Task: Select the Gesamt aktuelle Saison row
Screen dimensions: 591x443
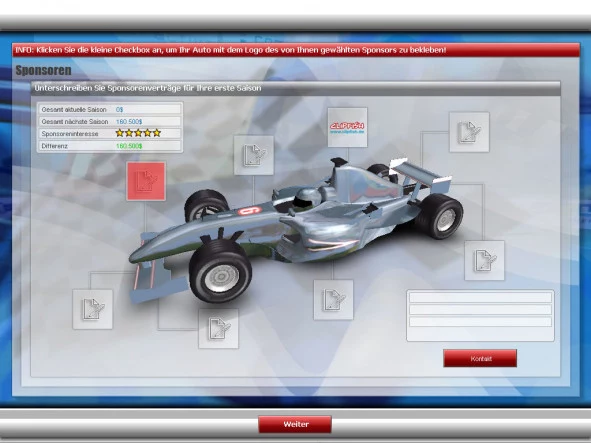Action: (110, 109)
